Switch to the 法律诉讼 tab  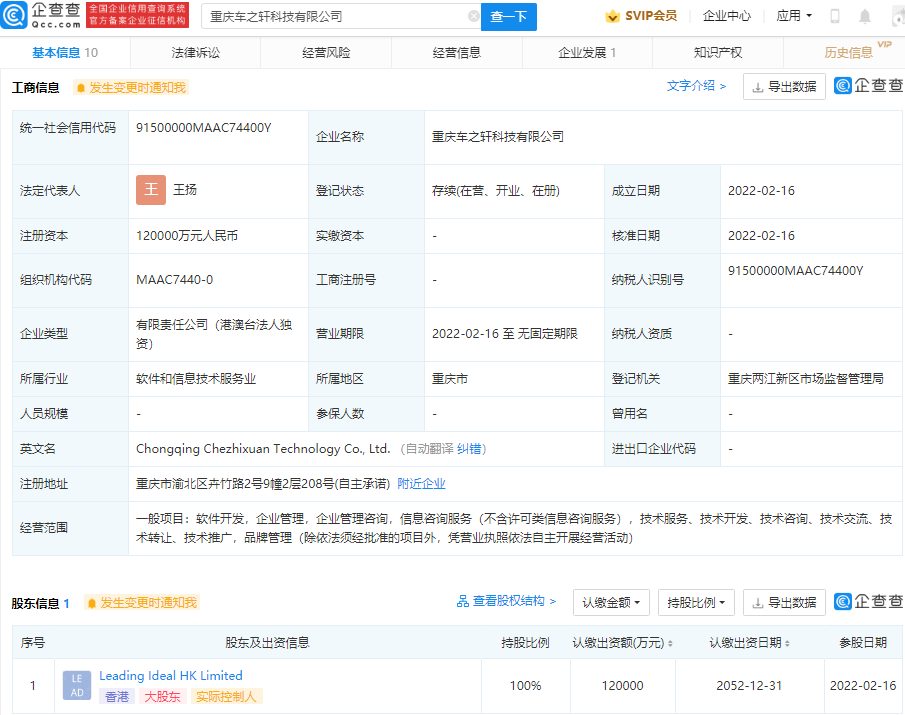pos(195,53)
